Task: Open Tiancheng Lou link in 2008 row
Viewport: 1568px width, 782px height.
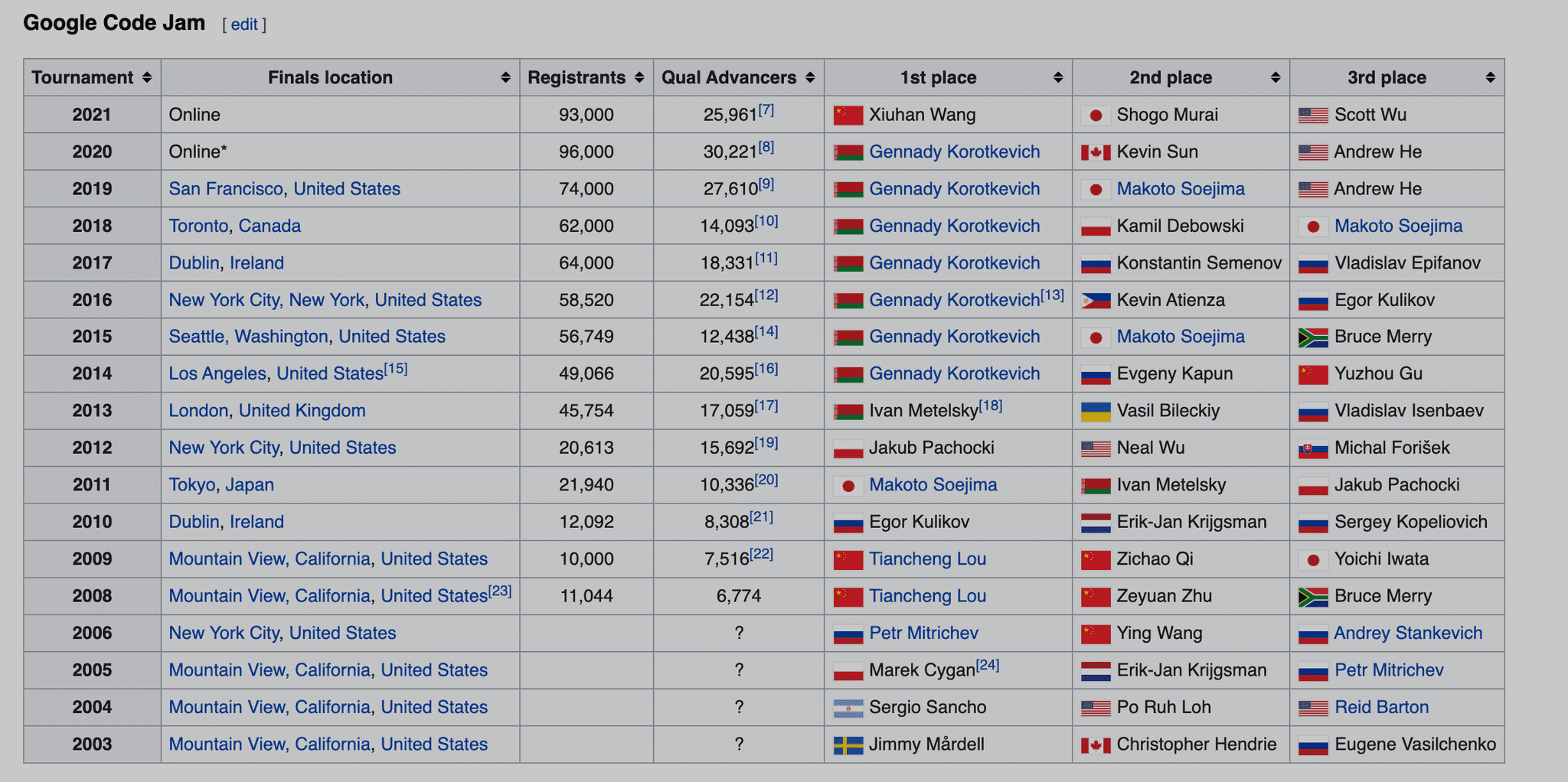Action: click(927, 596)
